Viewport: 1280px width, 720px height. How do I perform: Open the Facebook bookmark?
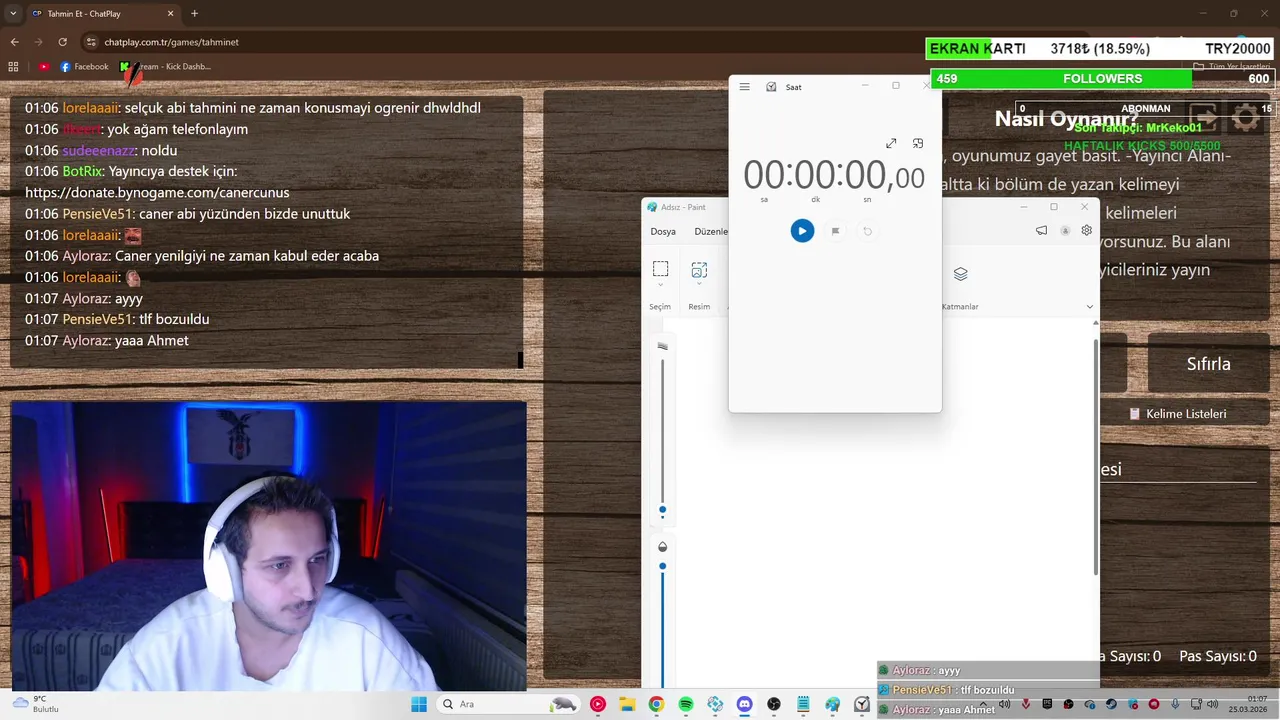[x=84, y=67]
